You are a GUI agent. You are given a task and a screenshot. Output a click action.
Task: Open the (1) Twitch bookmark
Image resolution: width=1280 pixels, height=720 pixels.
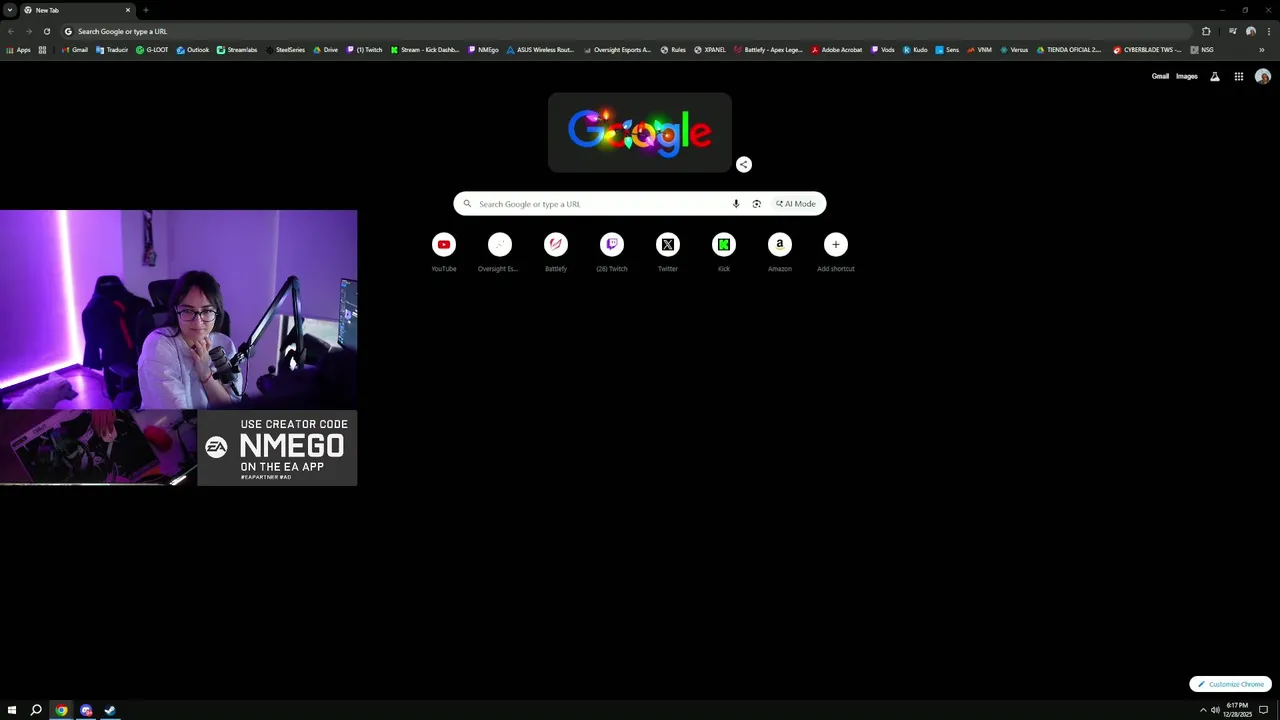364,49
